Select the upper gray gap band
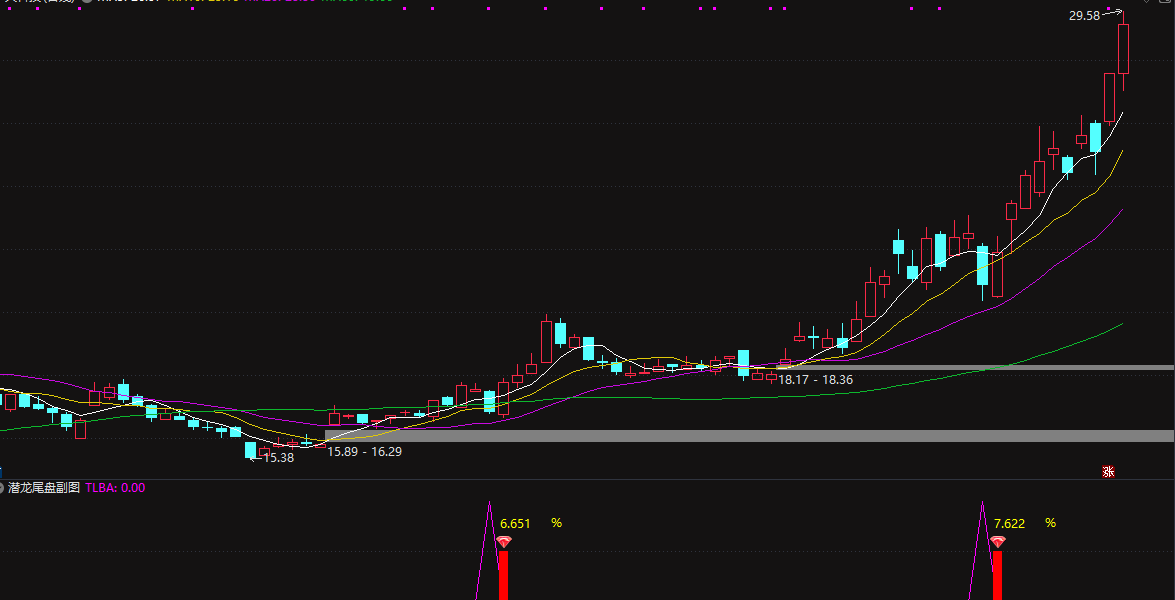 point(980,367)
